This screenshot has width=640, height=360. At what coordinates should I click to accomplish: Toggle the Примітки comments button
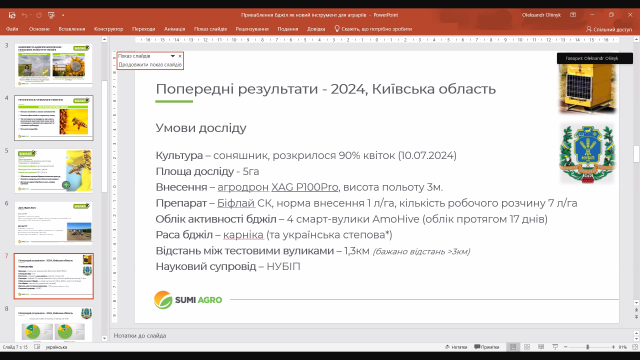point(487,347)
